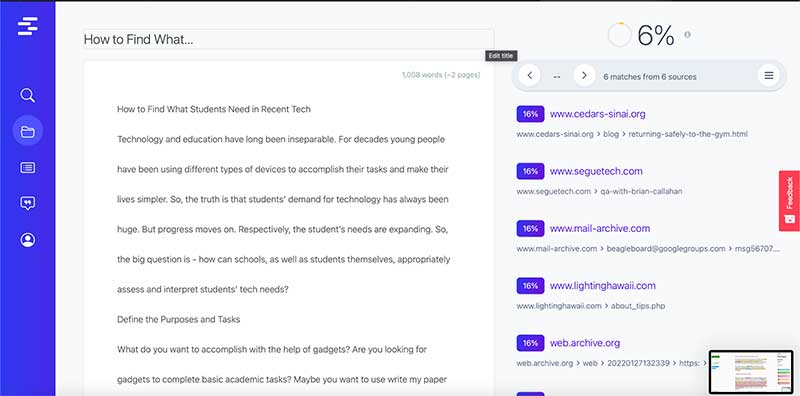Click the red Feedback side tab
800x396 pixels.
click(x=789, y=201)
